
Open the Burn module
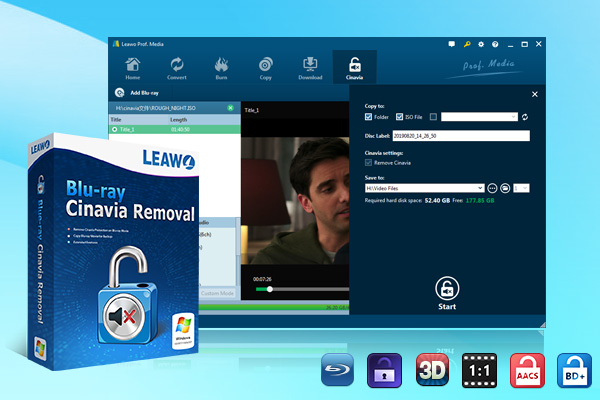pyautogui.click(x=221, y=69)
